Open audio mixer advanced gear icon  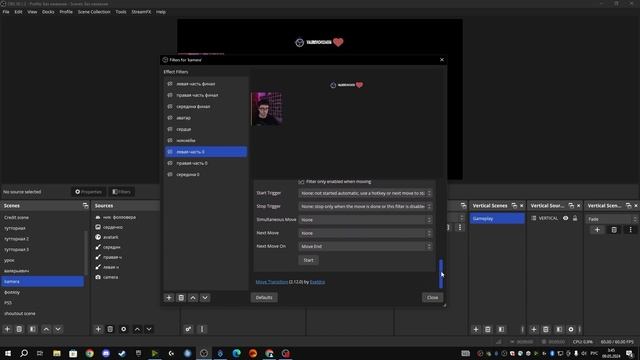point(188,329)
